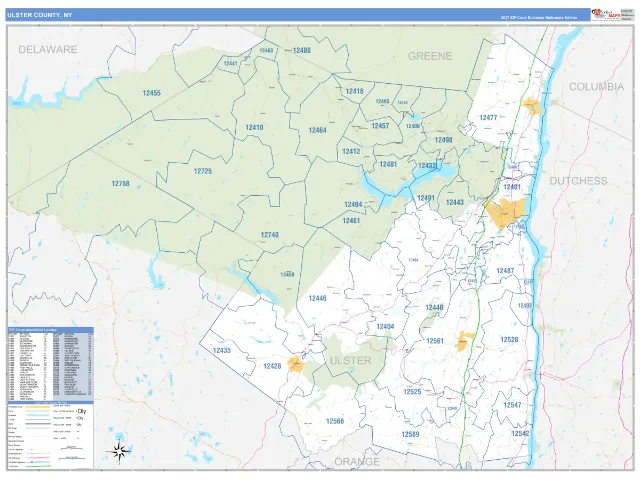The image size is (640, 480).
Task: Select the DELAWARE county label
Action: pos(48,49)
